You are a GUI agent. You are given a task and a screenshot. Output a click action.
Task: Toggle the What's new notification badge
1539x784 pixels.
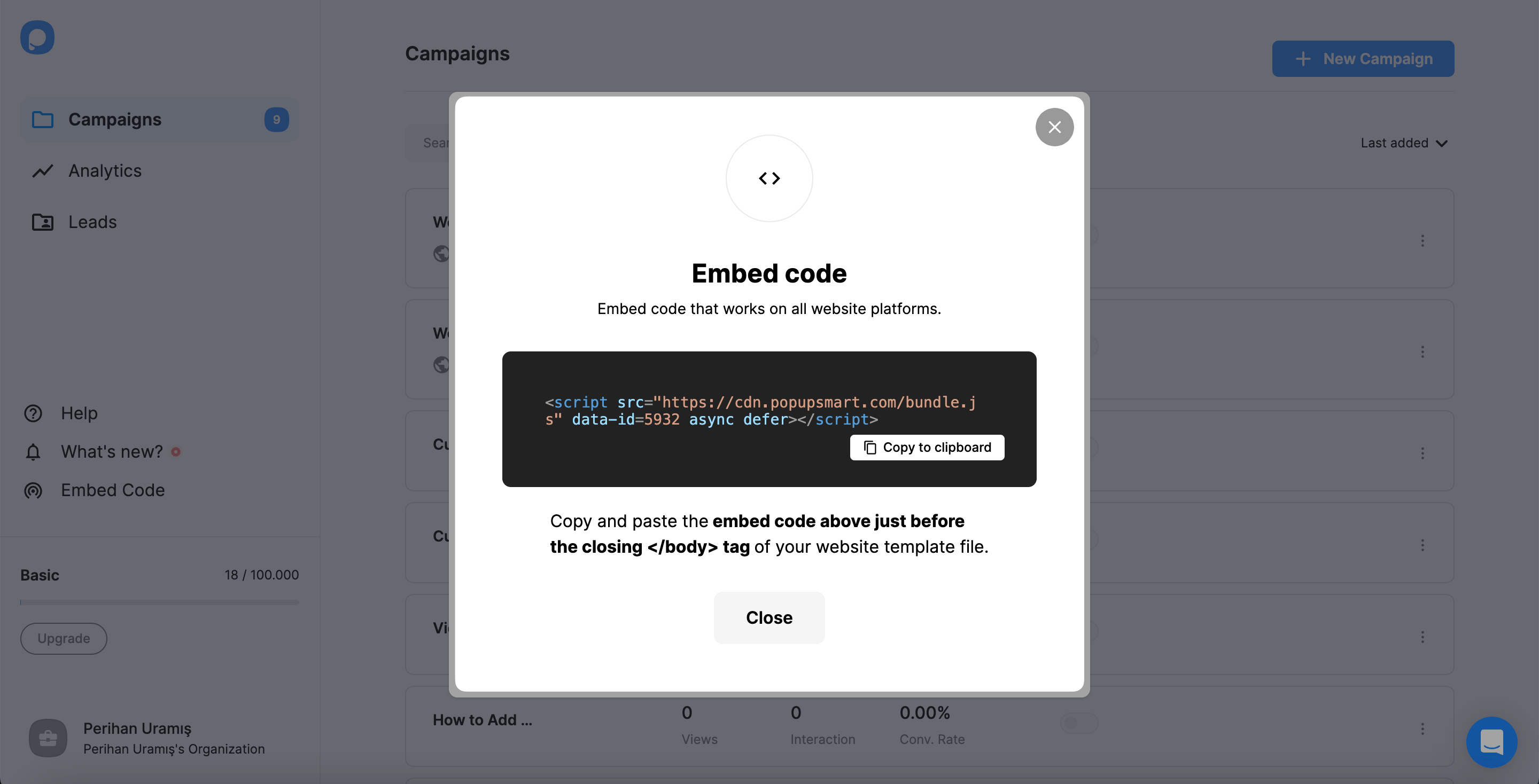(176, 451)
